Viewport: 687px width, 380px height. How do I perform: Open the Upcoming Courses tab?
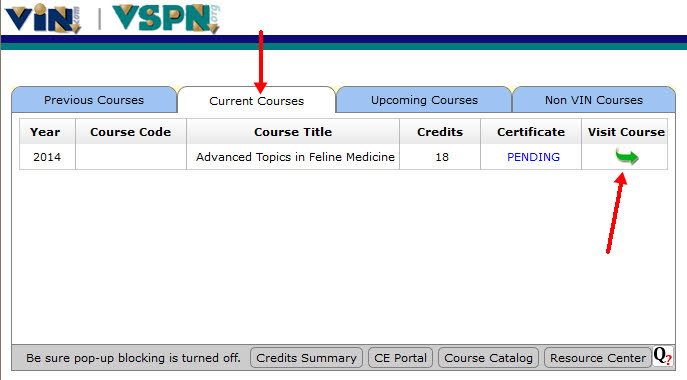pos(424,100)
